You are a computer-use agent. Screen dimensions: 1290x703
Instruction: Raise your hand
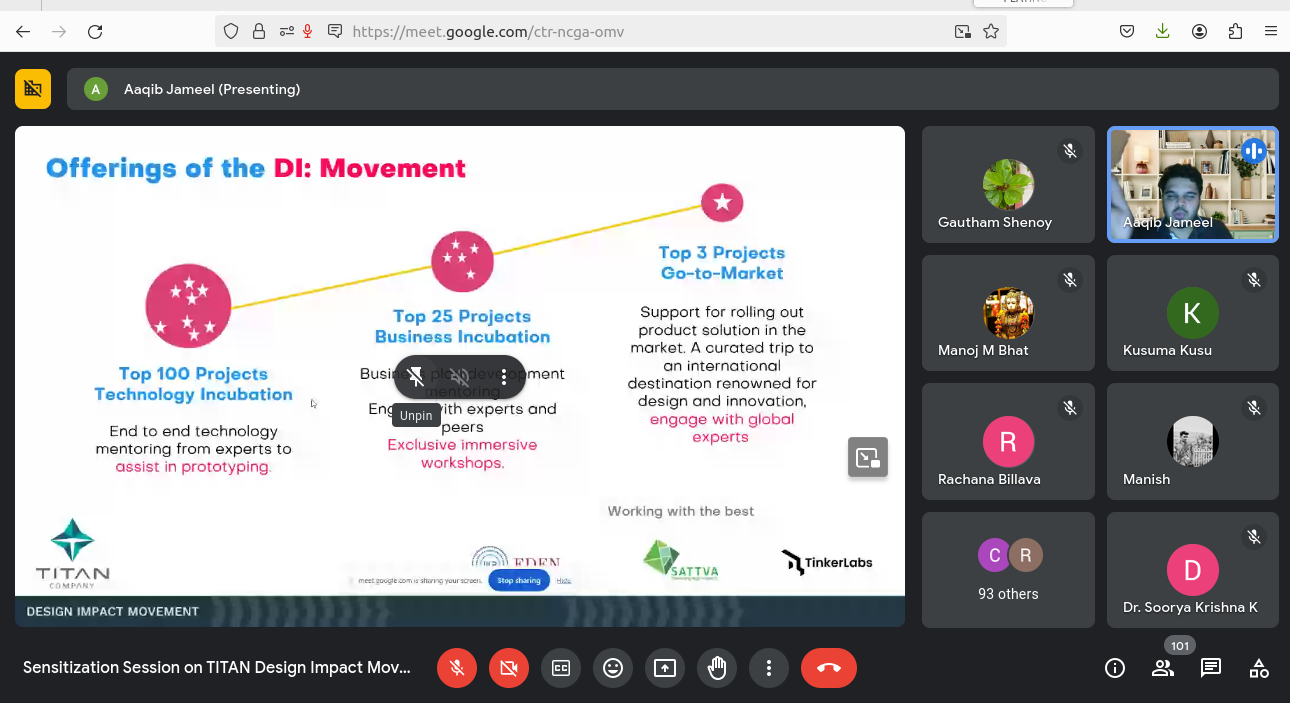click(x=717, y=668)
